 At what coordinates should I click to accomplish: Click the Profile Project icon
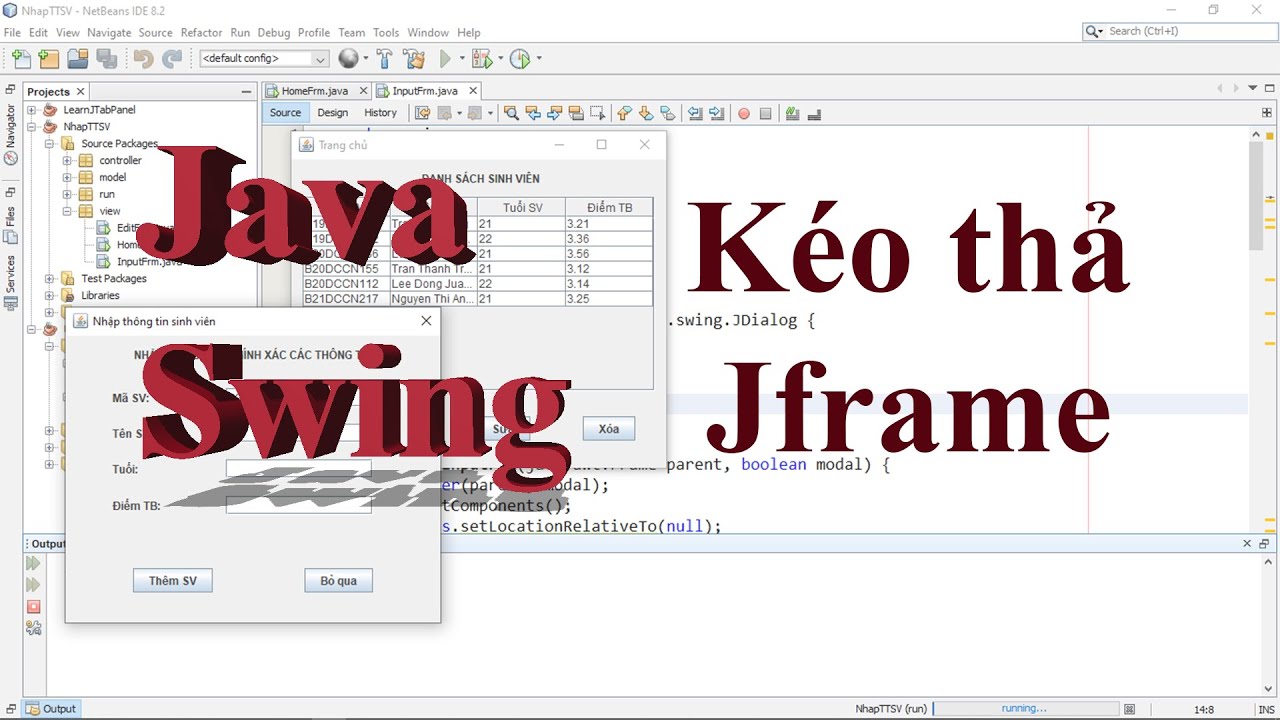pos(520,59)
